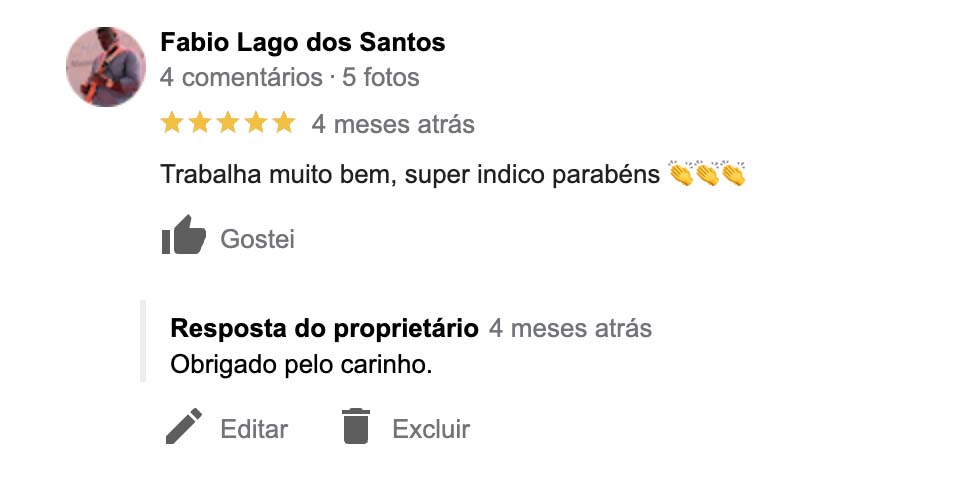Viewport: 980px width, 486px height.
Task: Select the fourth rating star
Action: click(x=256, y=123)
